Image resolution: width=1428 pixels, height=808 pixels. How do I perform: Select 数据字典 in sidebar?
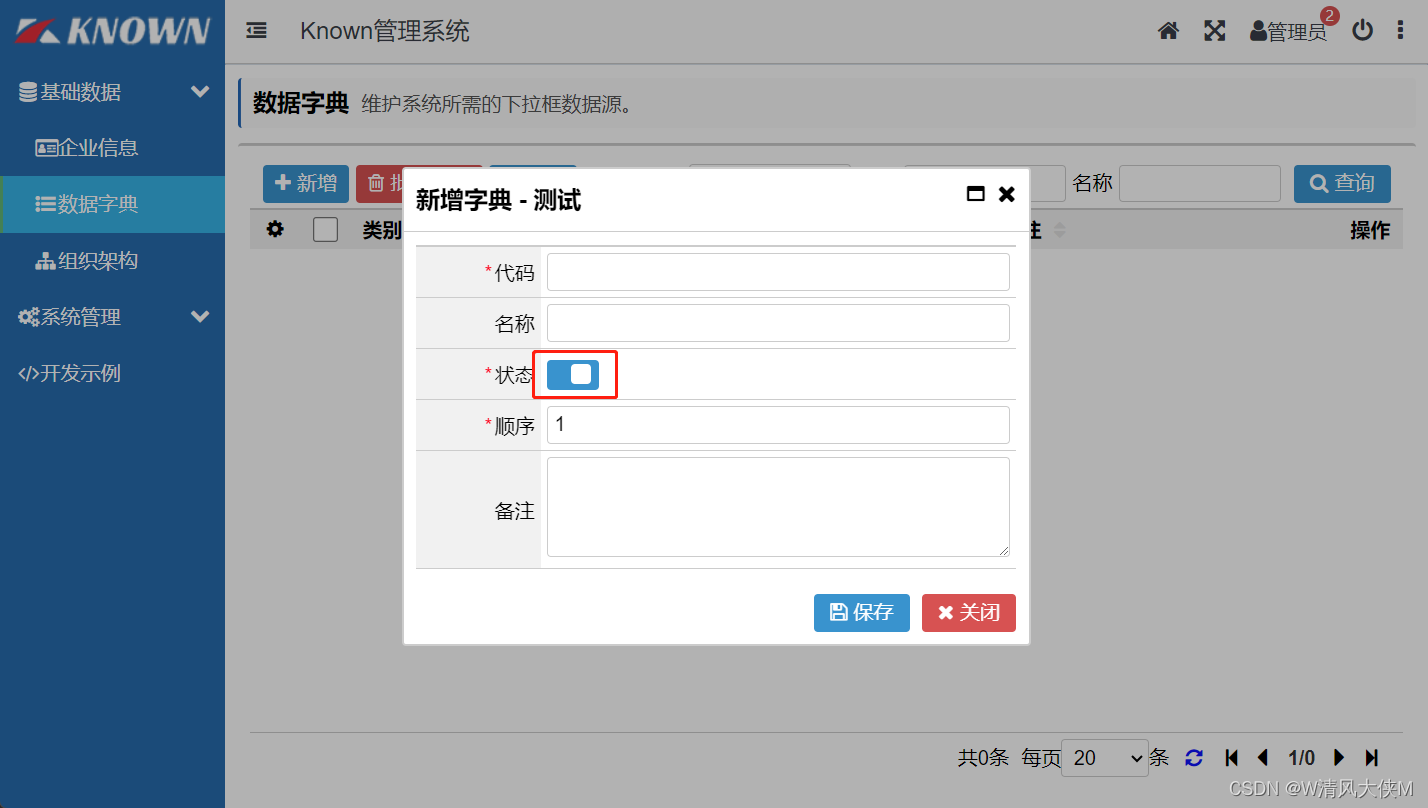point(112,204)
